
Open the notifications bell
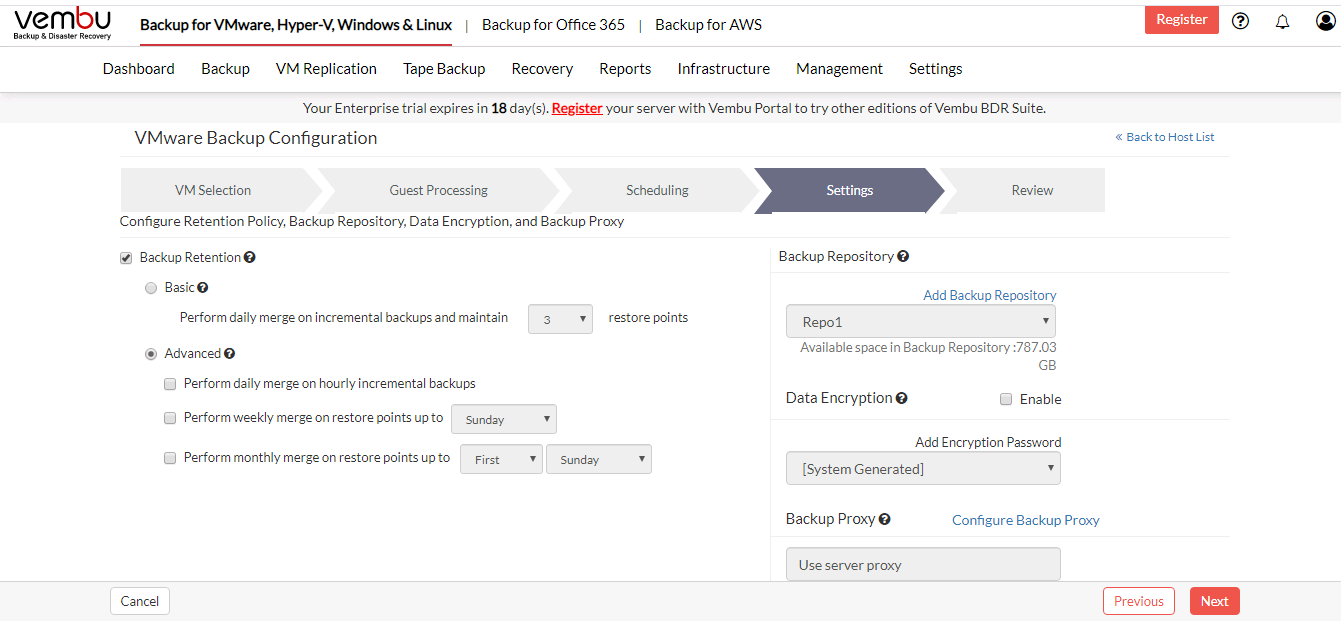pyautogui.click(x=1282, y=21)
